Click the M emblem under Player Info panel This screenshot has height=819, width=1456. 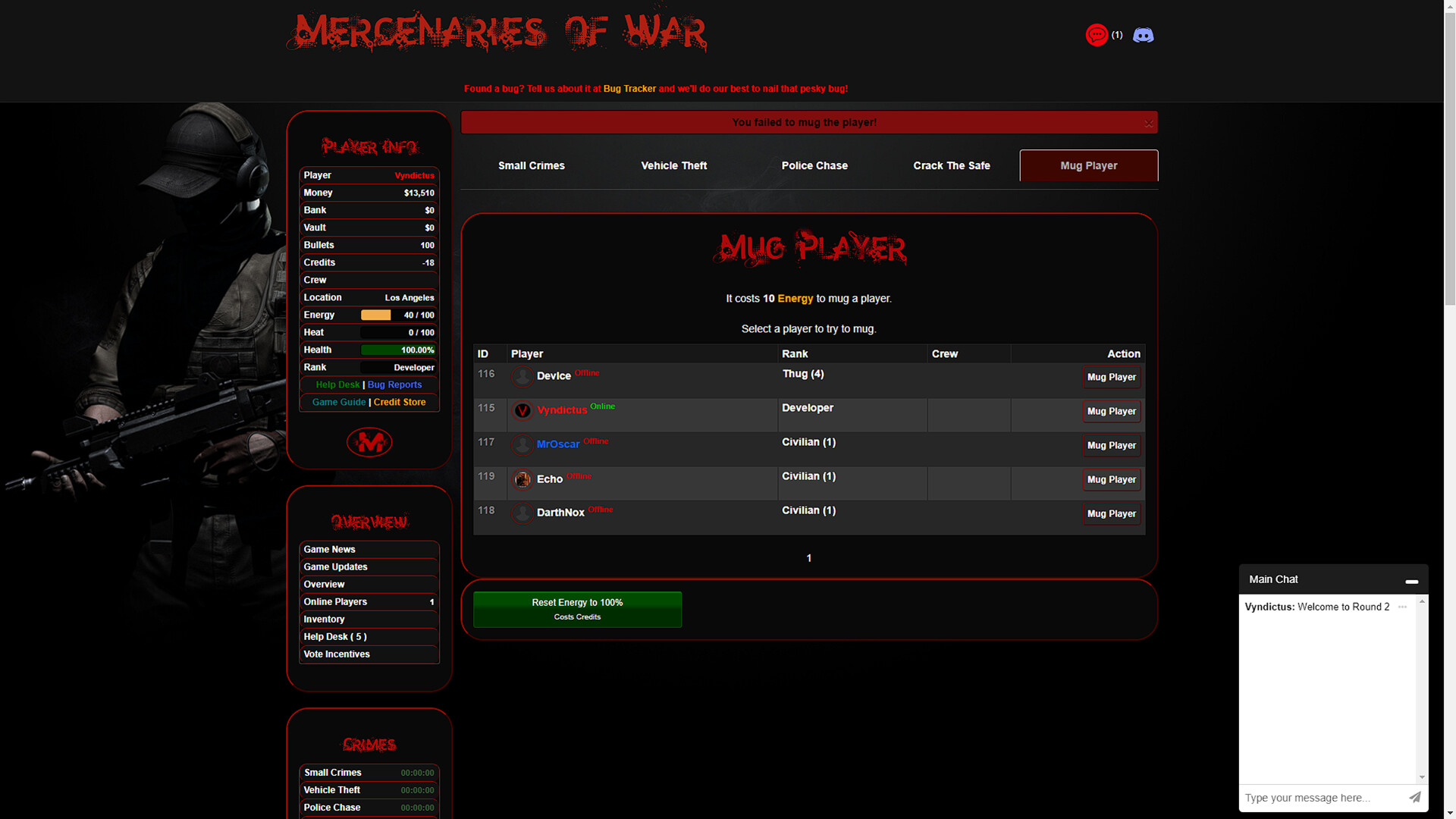click(x=369, y=442)
